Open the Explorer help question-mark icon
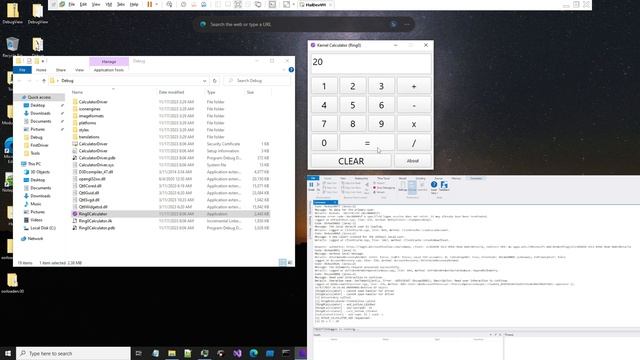Screen dimensions: 640x360 pos(291,70)
